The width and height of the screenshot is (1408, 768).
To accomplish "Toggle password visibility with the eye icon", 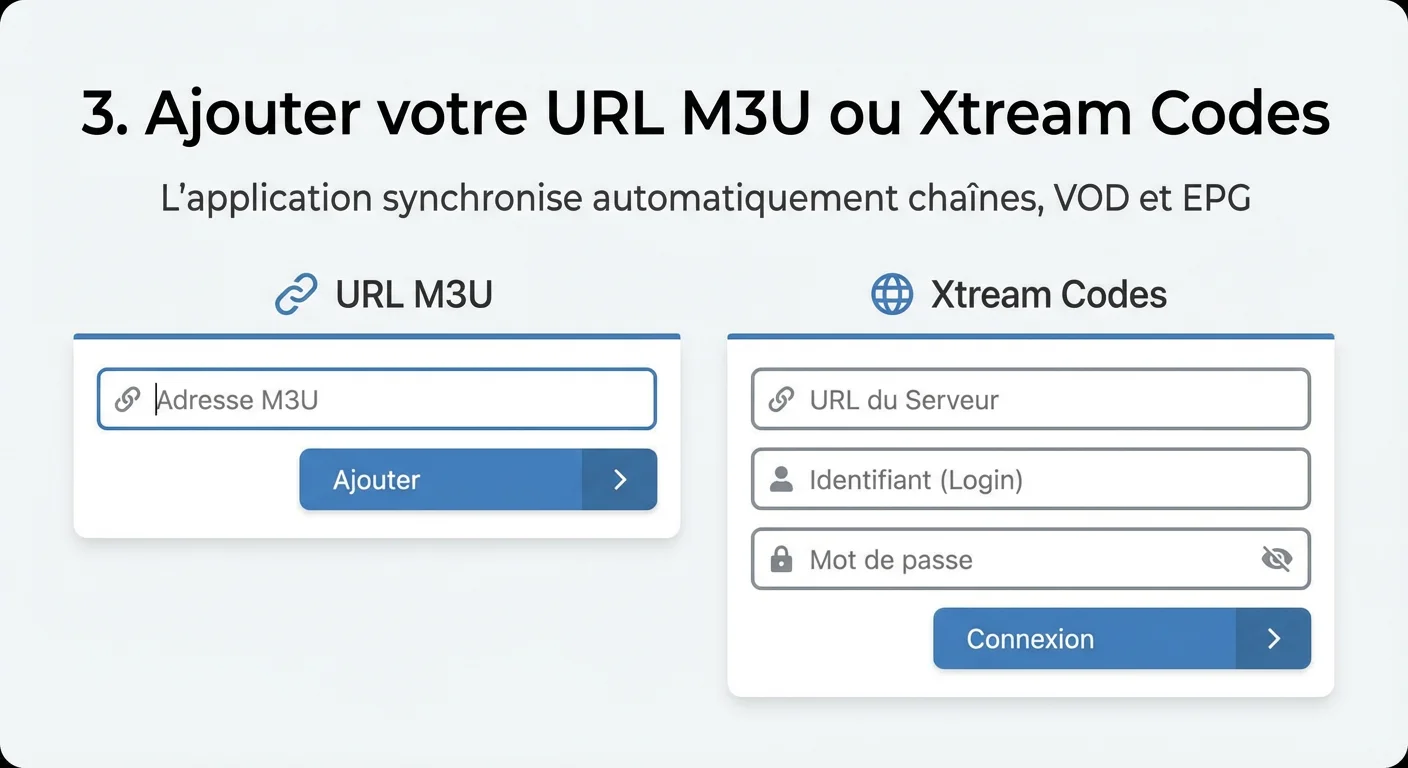I will coord(1276,559).
